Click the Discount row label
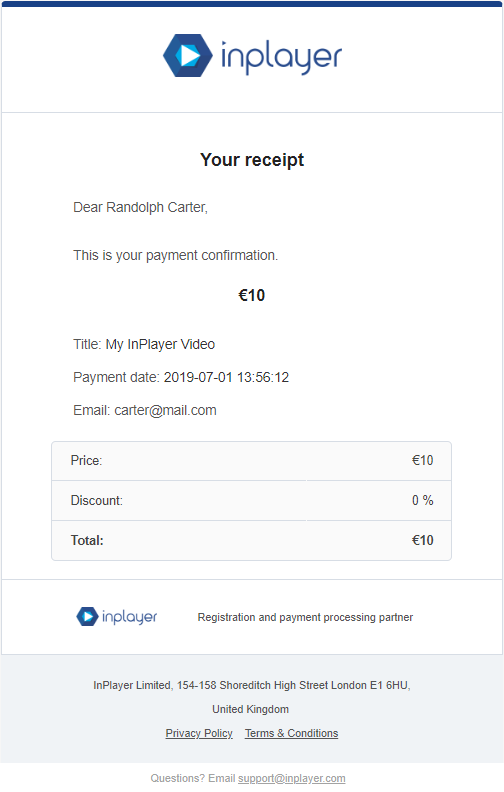 (x=96, y=501)
